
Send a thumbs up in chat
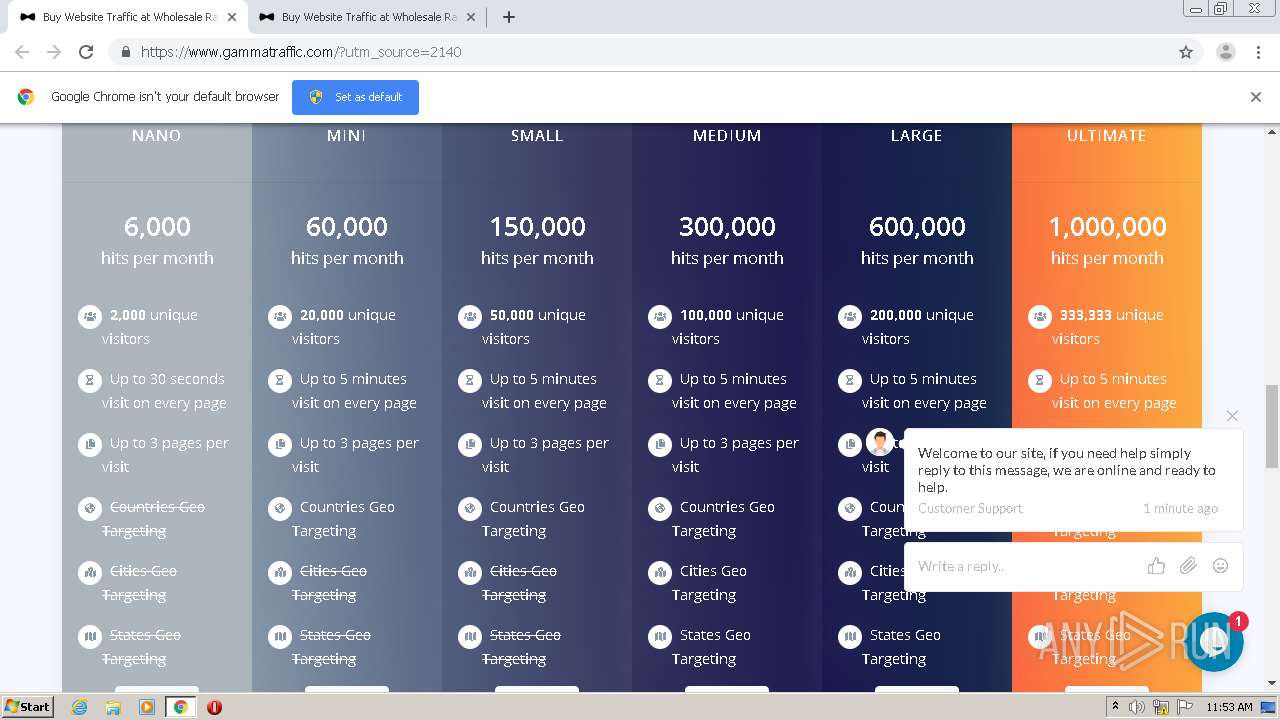[1156, 566]
